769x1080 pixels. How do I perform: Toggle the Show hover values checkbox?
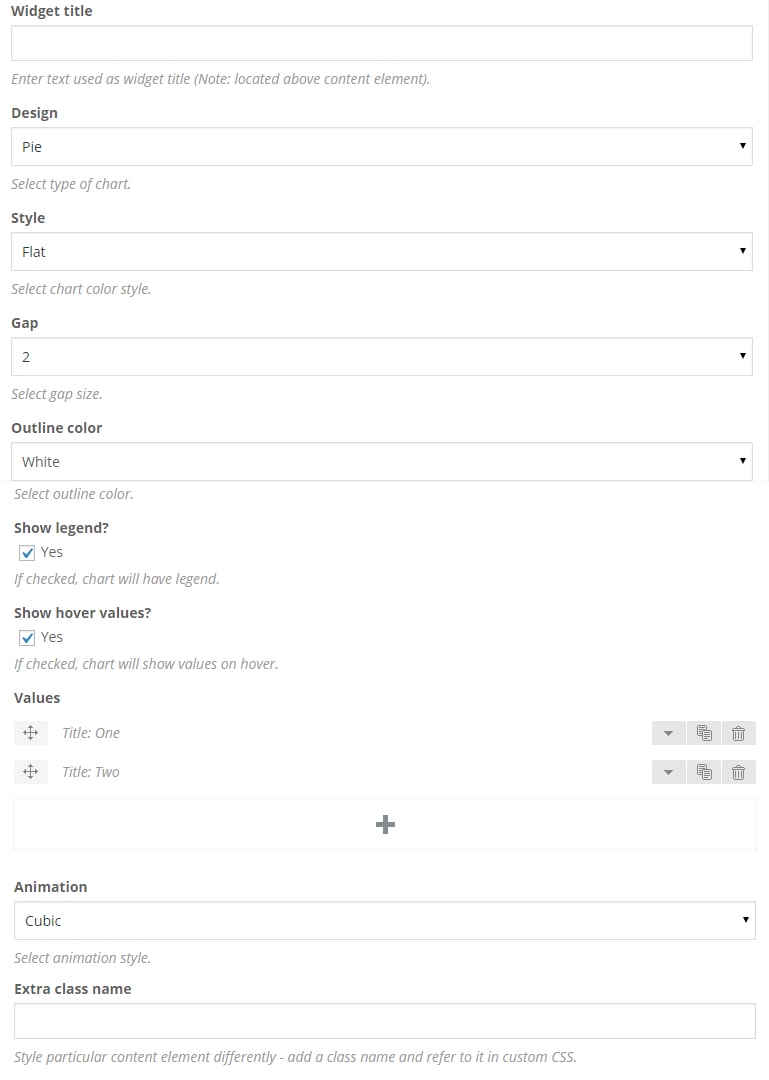pos(28,638)
